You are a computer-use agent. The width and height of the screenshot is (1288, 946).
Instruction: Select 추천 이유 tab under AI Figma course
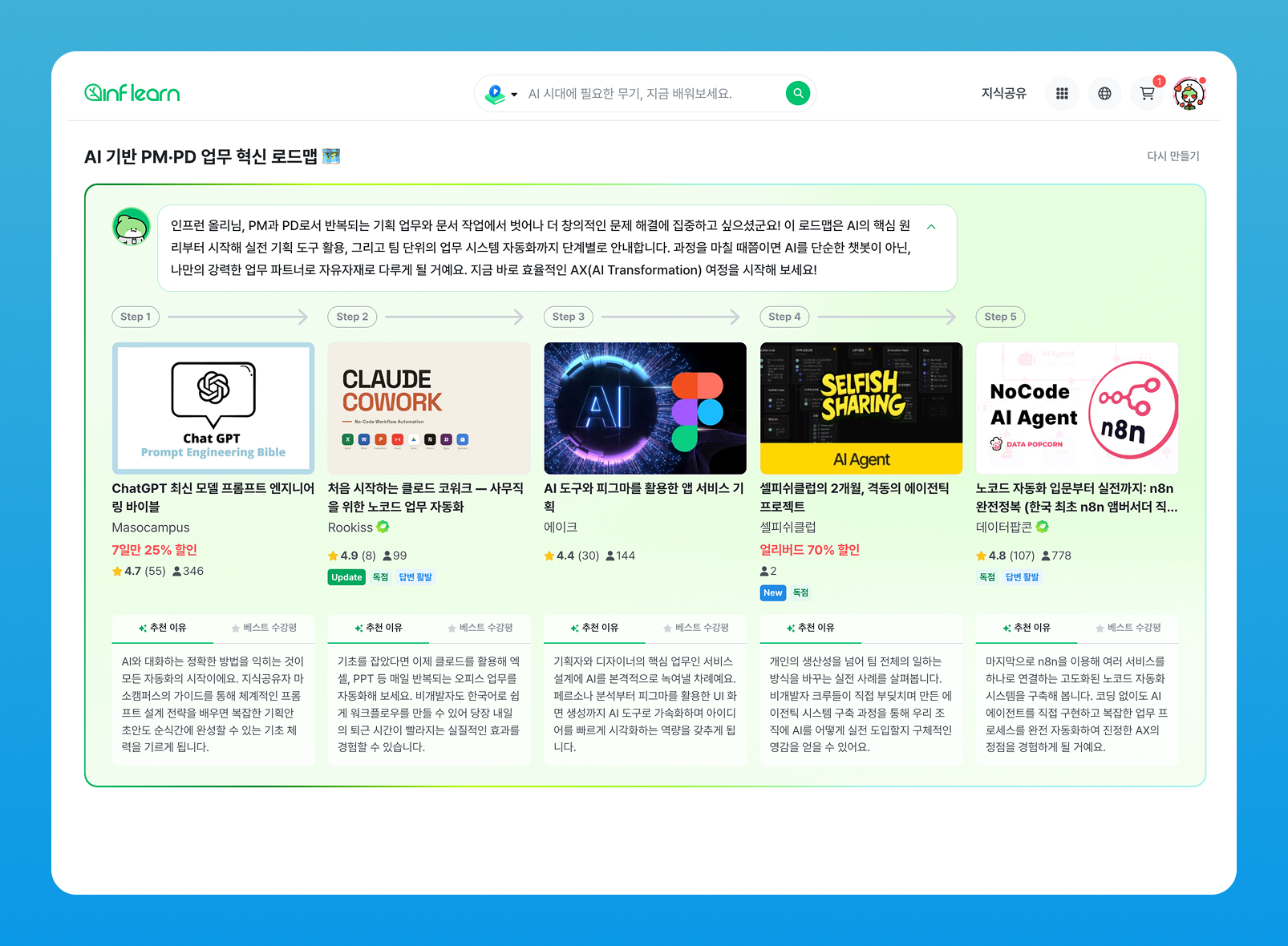click(x=594, y=628)
